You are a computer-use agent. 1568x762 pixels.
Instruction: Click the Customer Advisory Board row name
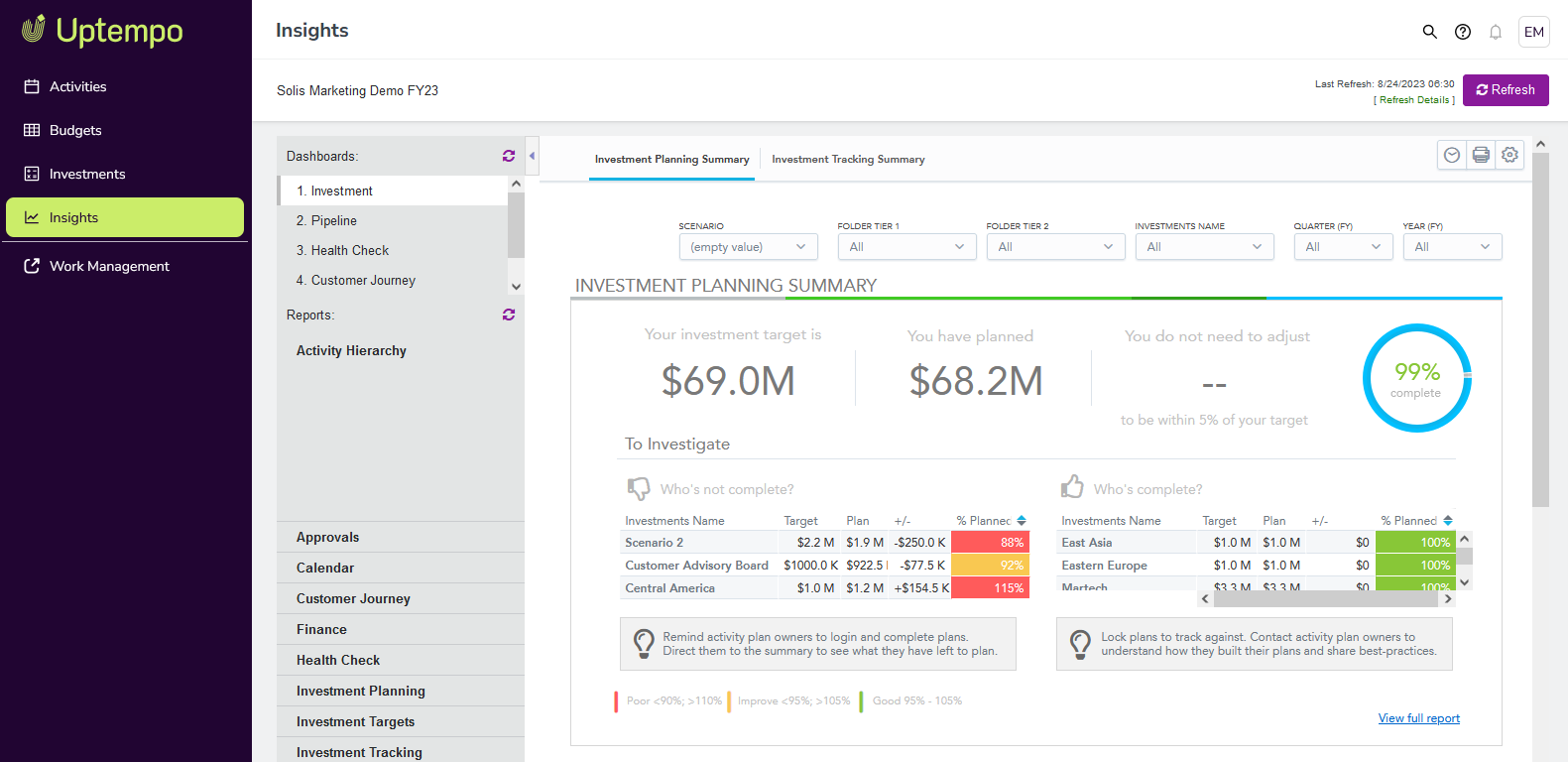tap(697, 566)
